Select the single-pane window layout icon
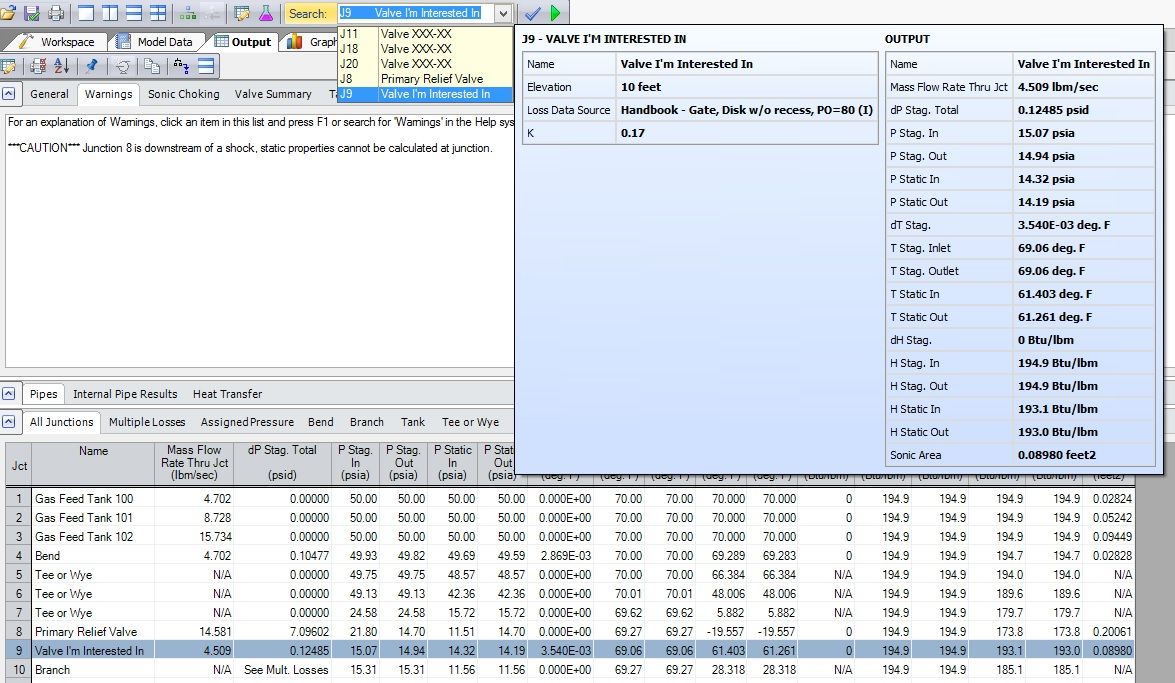The height and width of the screenshot is (683, 1175). [84, 13]
